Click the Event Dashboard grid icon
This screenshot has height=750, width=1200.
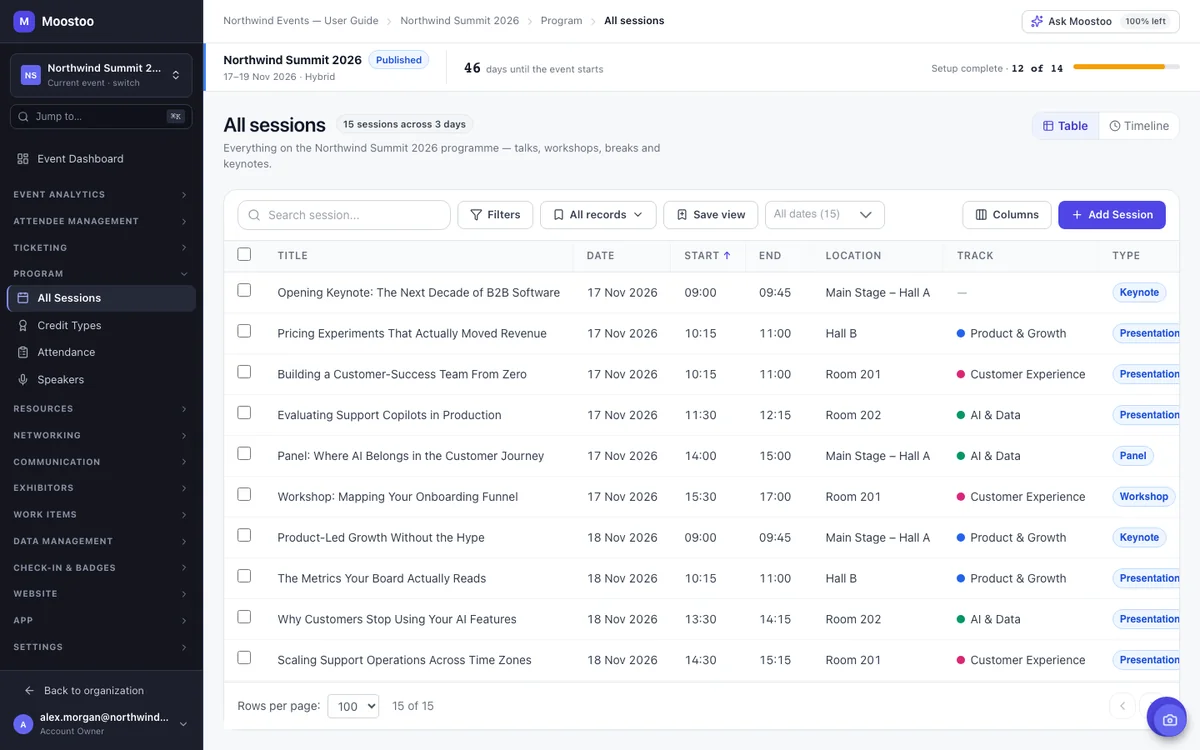[23, 159]
